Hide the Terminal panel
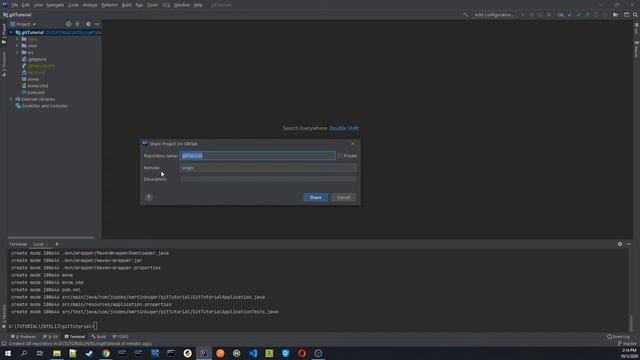640x360 pixels. point(629,244)
